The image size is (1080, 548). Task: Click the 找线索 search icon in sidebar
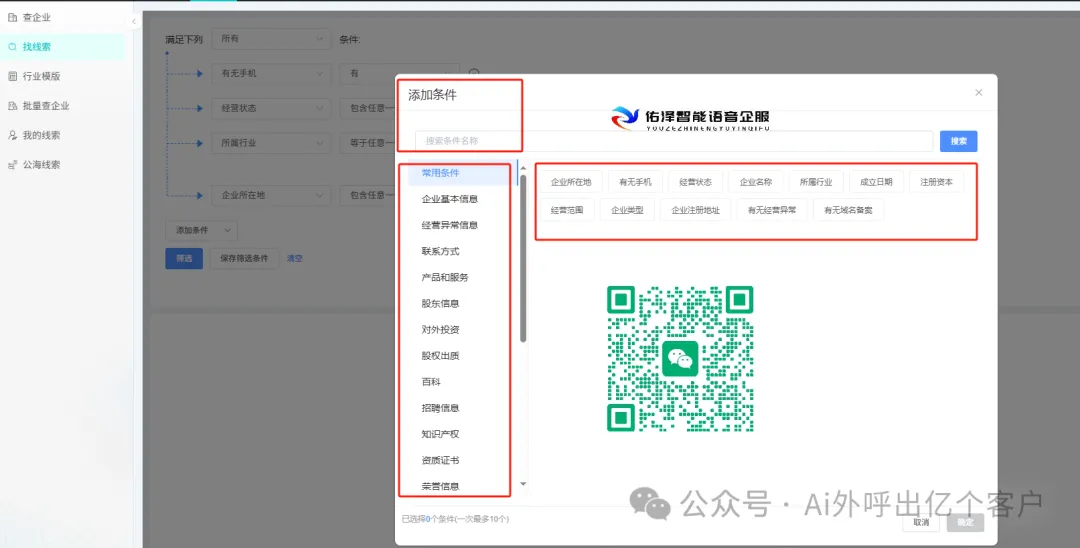pyautogui.click(x=12, y=47)
